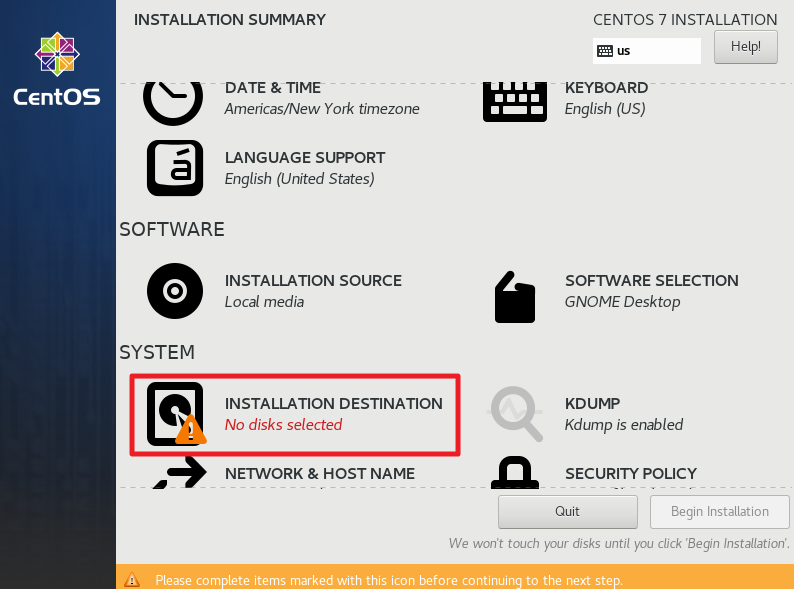Click 'Americas/New York timezone' text
The width and height of the screenshot is (794, 589).
[322, 109]
